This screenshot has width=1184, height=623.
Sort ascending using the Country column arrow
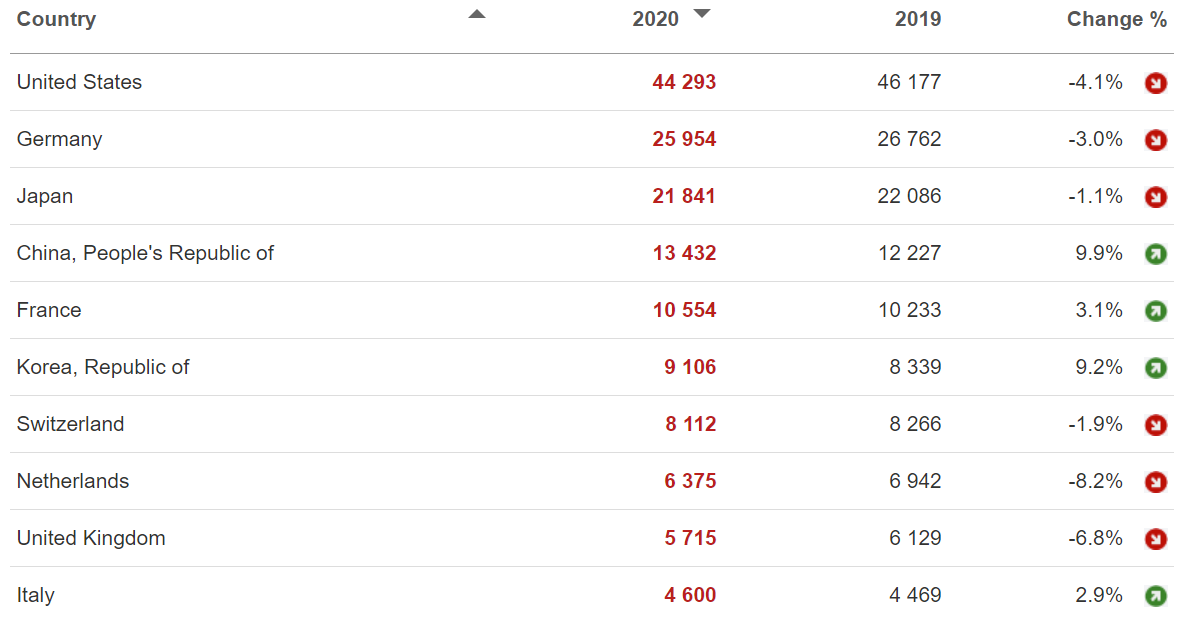476,14
